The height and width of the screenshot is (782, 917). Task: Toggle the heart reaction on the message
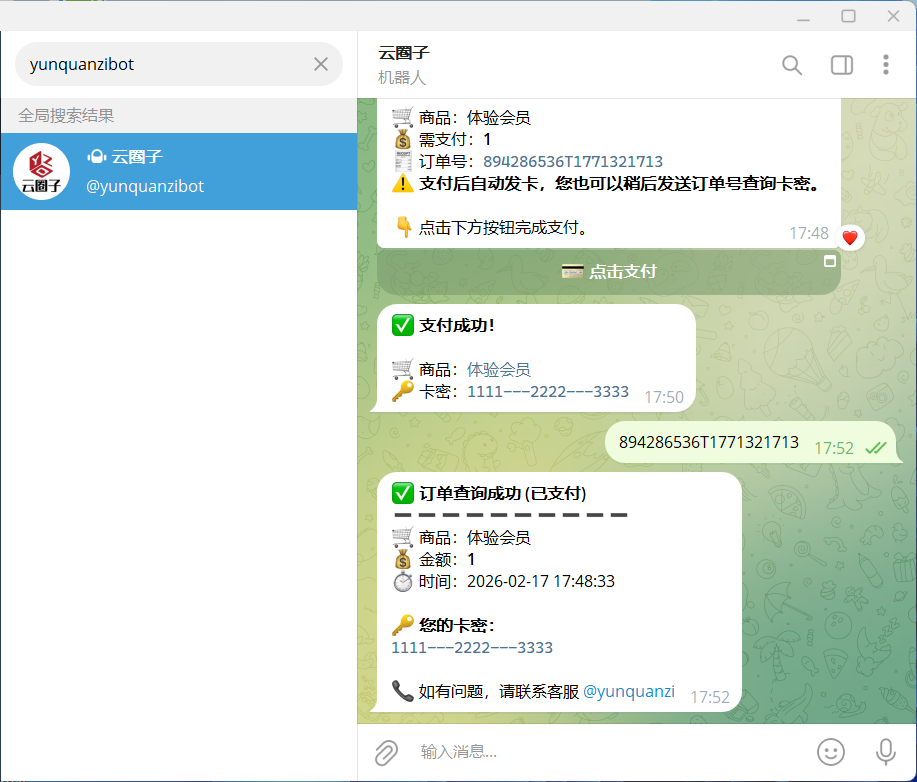coord(849,237)
